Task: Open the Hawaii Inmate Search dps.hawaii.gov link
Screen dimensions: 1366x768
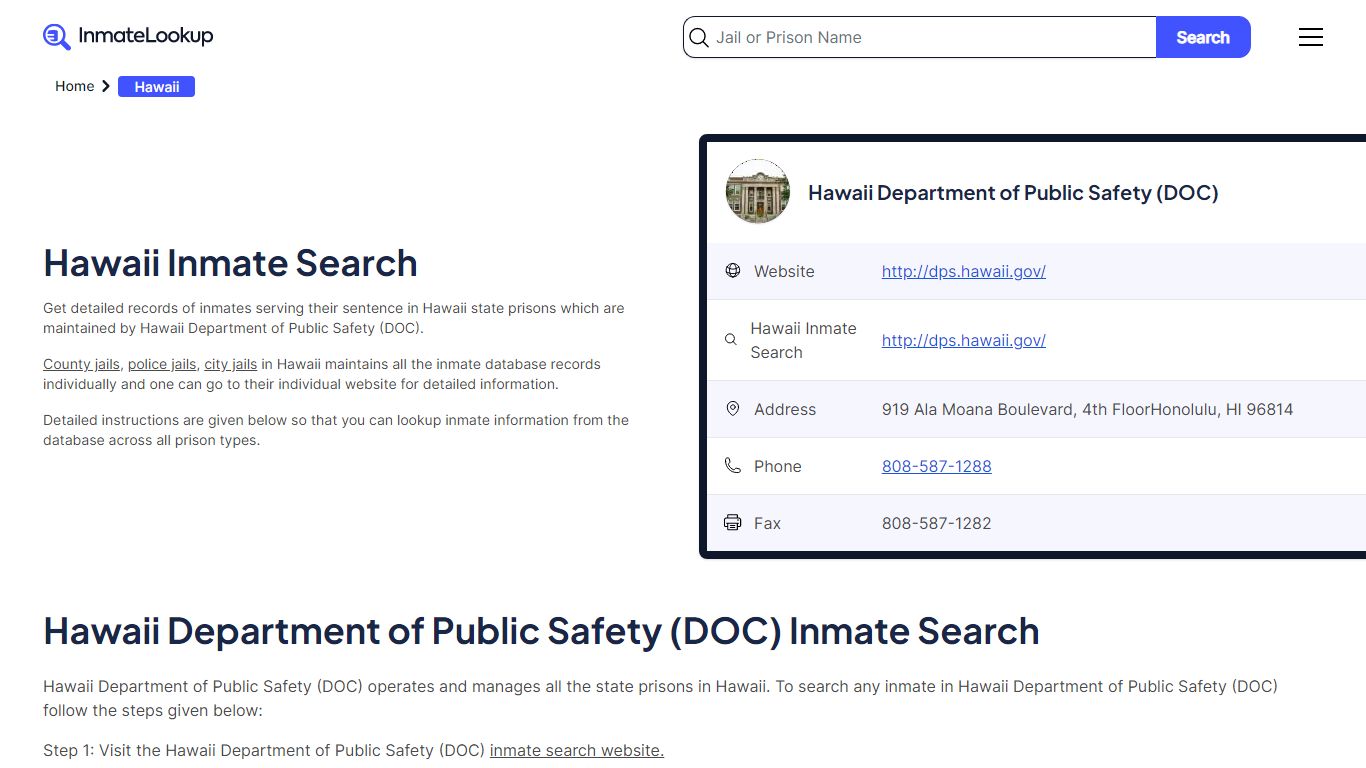Action: [x=964, y=340]
